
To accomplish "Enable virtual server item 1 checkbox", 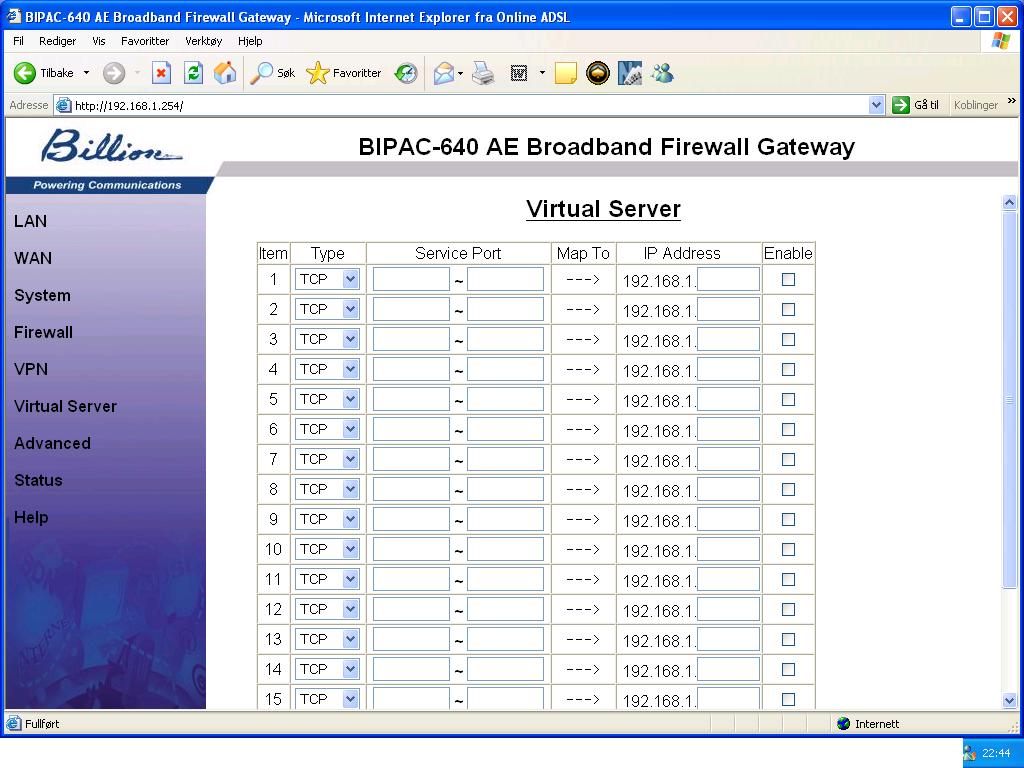I will pyautogui.click(x=788, y=280).
